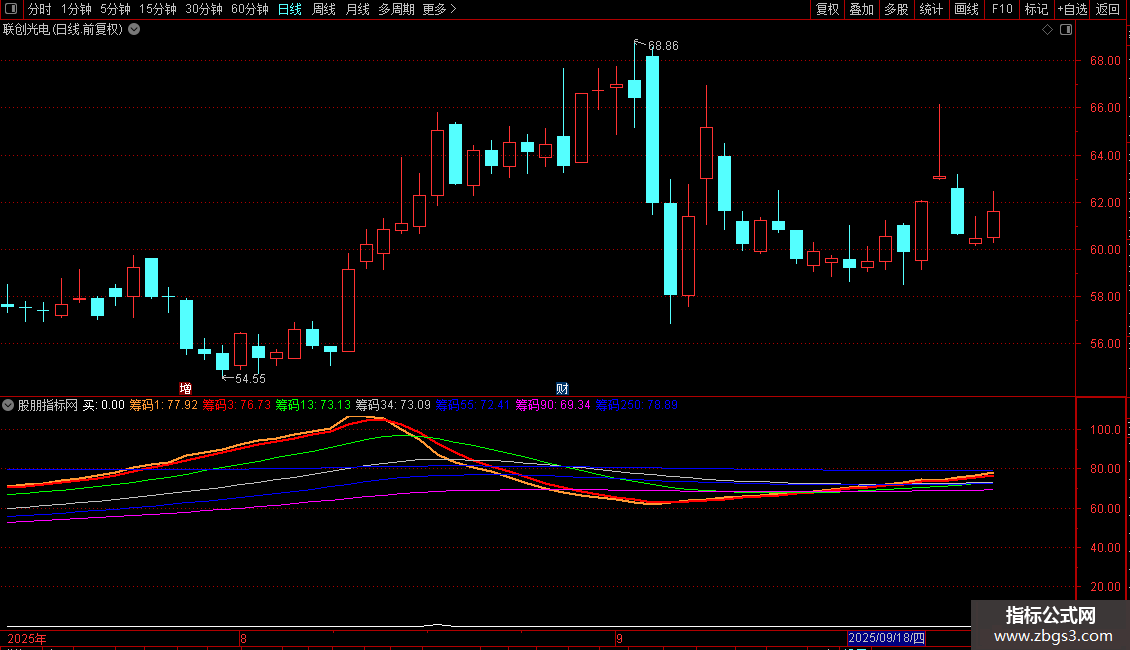Select the 5分钟 period
1130x650 pixels.
(x=115, y=9)
